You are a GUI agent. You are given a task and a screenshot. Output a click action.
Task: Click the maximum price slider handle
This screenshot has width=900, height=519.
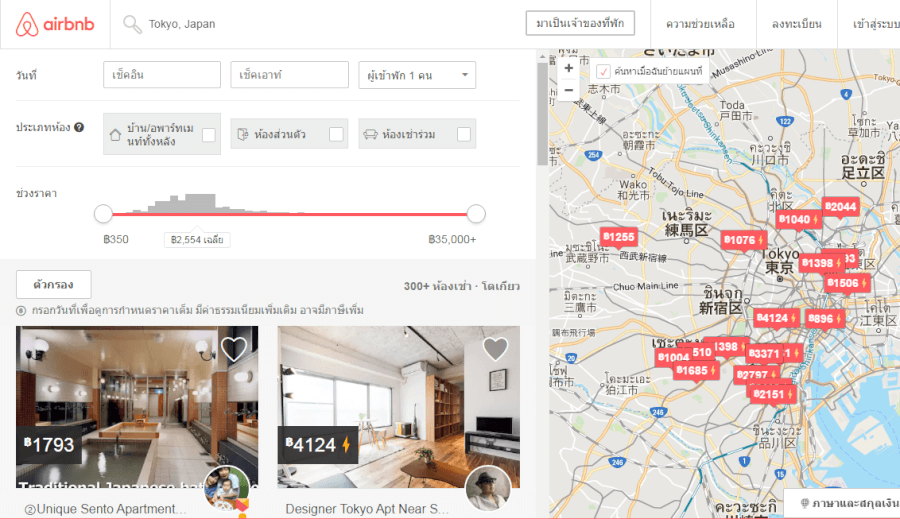click(476, 214)
